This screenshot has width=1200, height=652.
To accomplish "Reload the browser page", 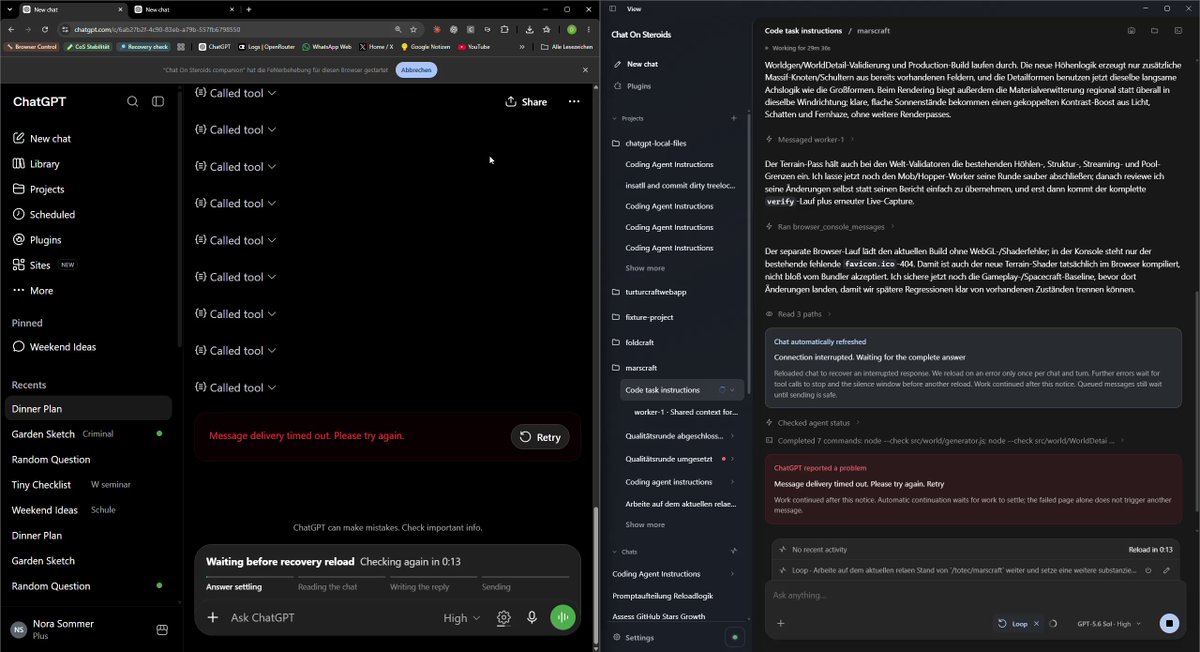I will click(x=45, y=30).
